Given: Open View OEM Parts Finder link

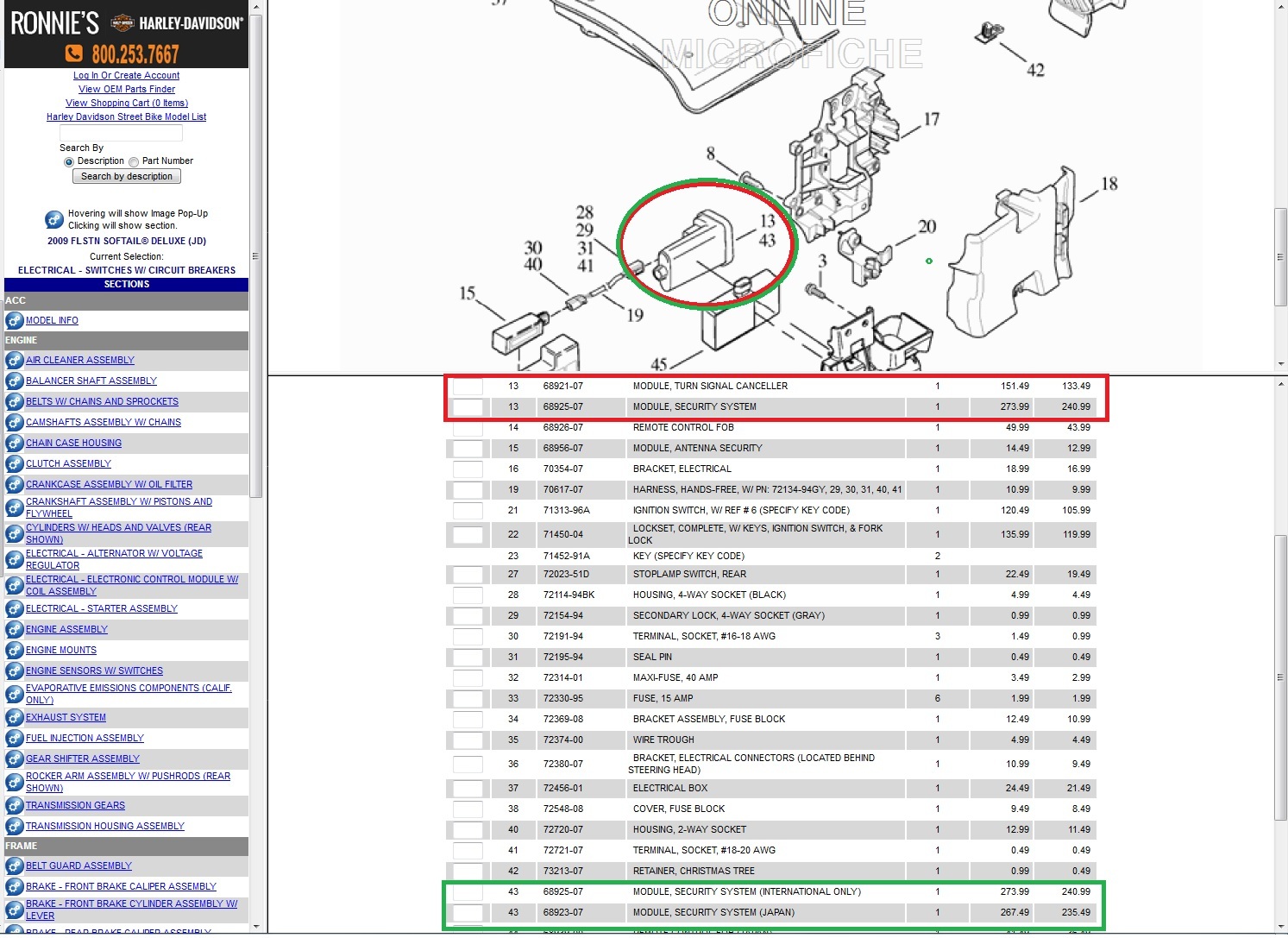Looking at the screenshot, I should [127, 89].
